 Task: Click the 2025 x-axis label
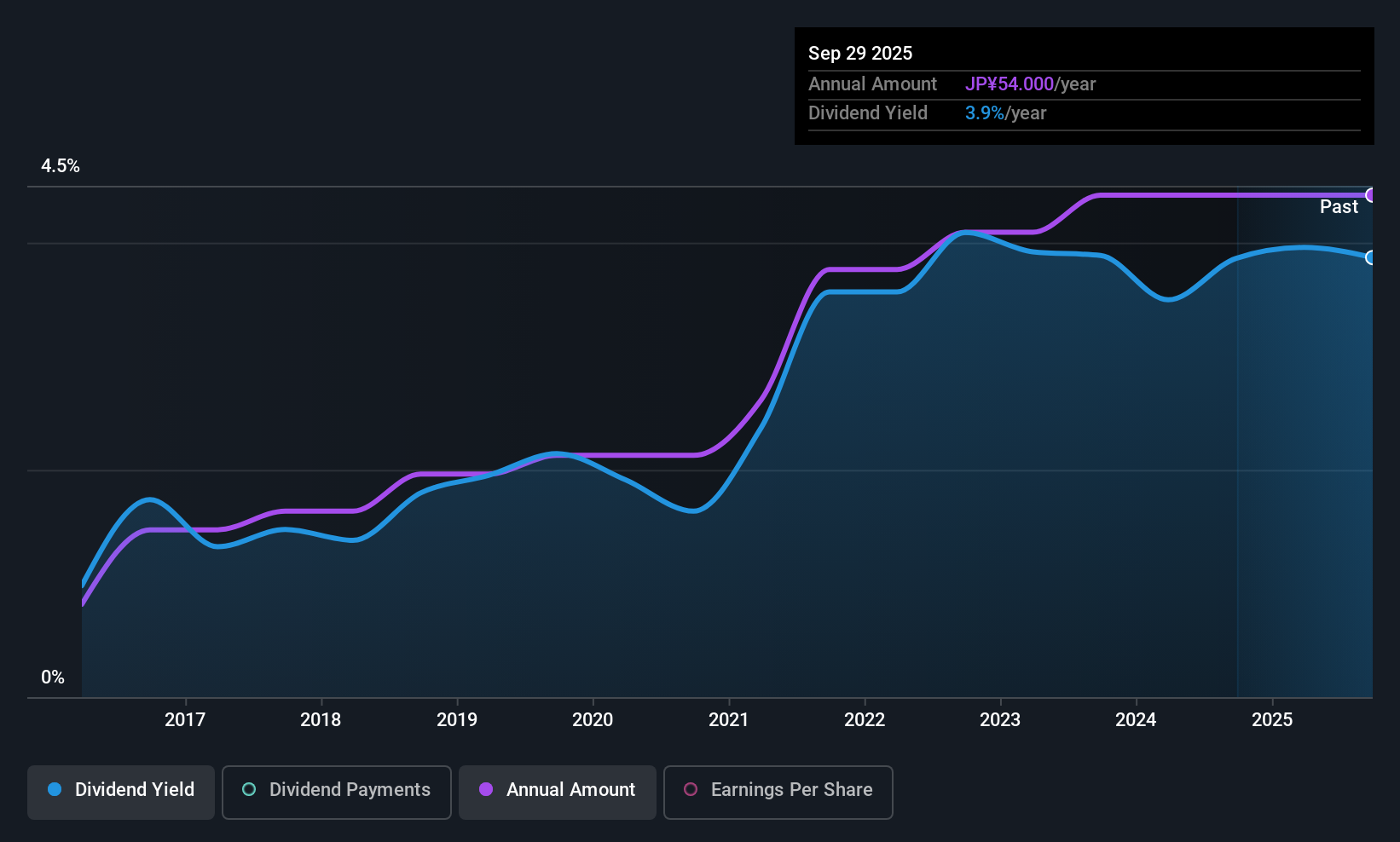[1272, 720]
